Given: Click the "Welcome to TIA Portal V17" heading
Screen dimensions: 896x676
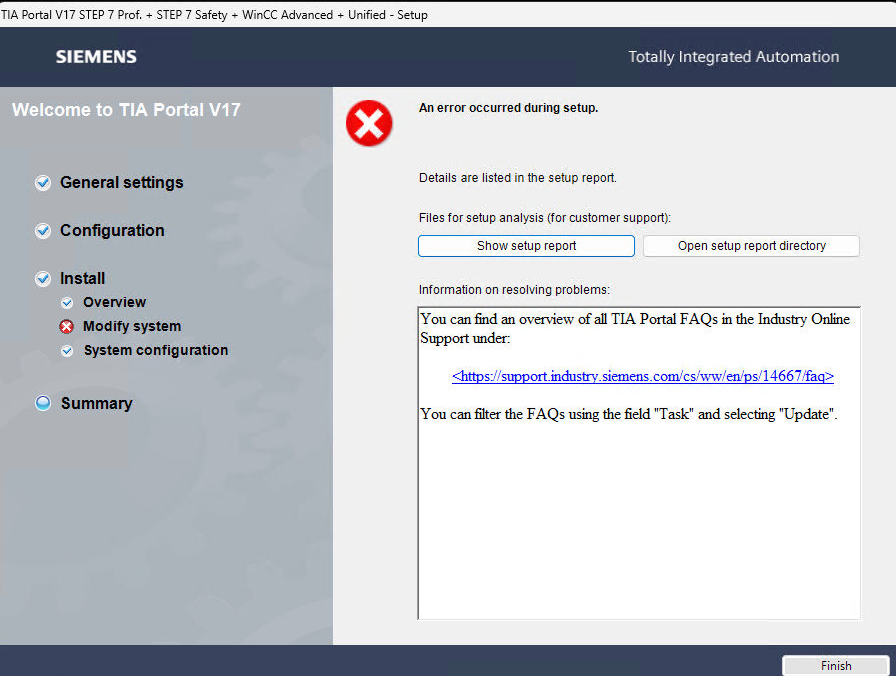Looking at the screenshot, I should point(126,109).
